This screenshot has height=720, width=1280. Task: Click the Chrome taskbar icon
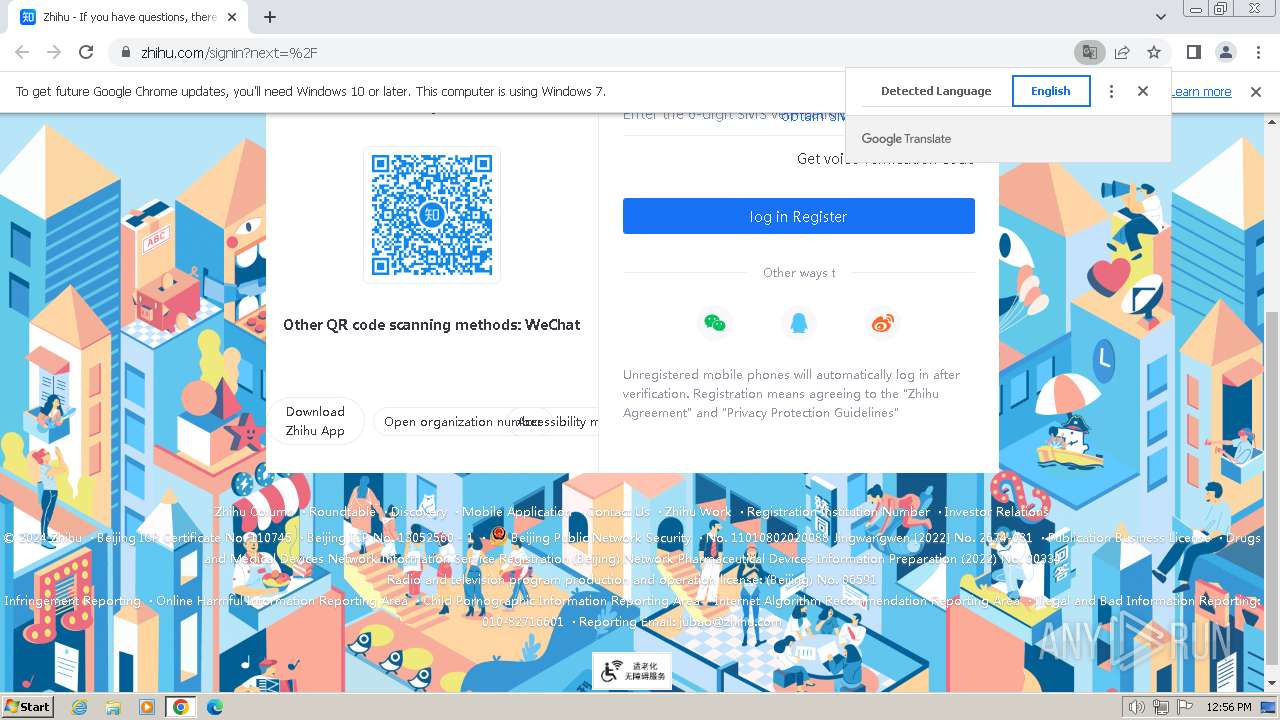[180, 707]
